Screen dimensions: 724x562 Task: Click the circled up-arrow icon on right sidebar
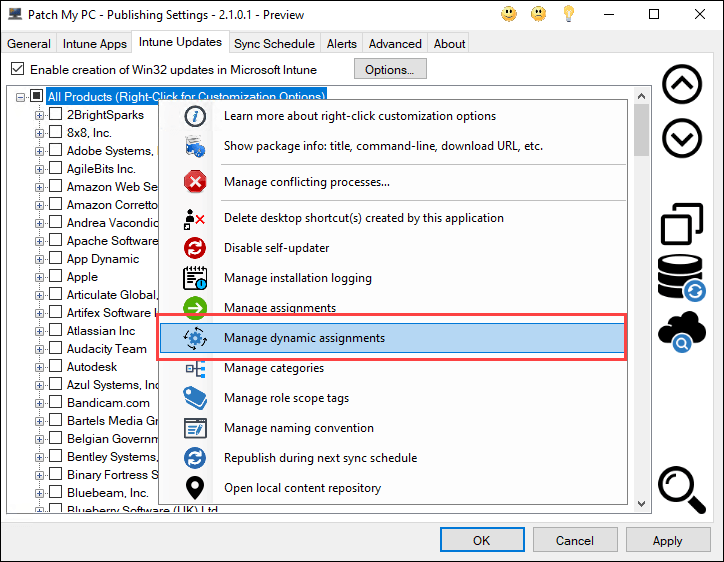tap(682, 85)
